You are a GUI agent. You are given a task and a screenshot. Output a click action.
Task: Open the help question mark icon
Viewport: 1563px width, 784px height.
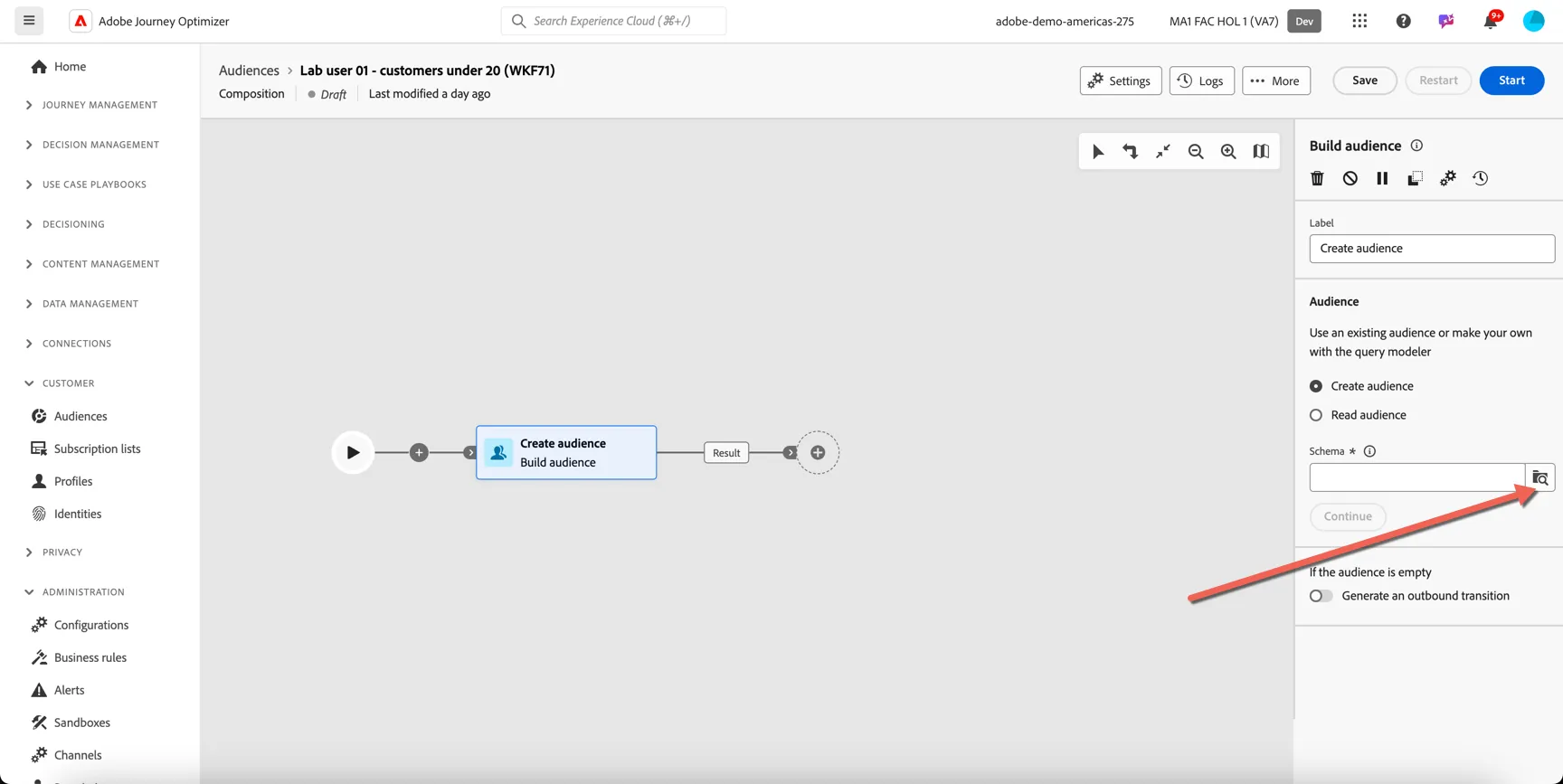1403,21
